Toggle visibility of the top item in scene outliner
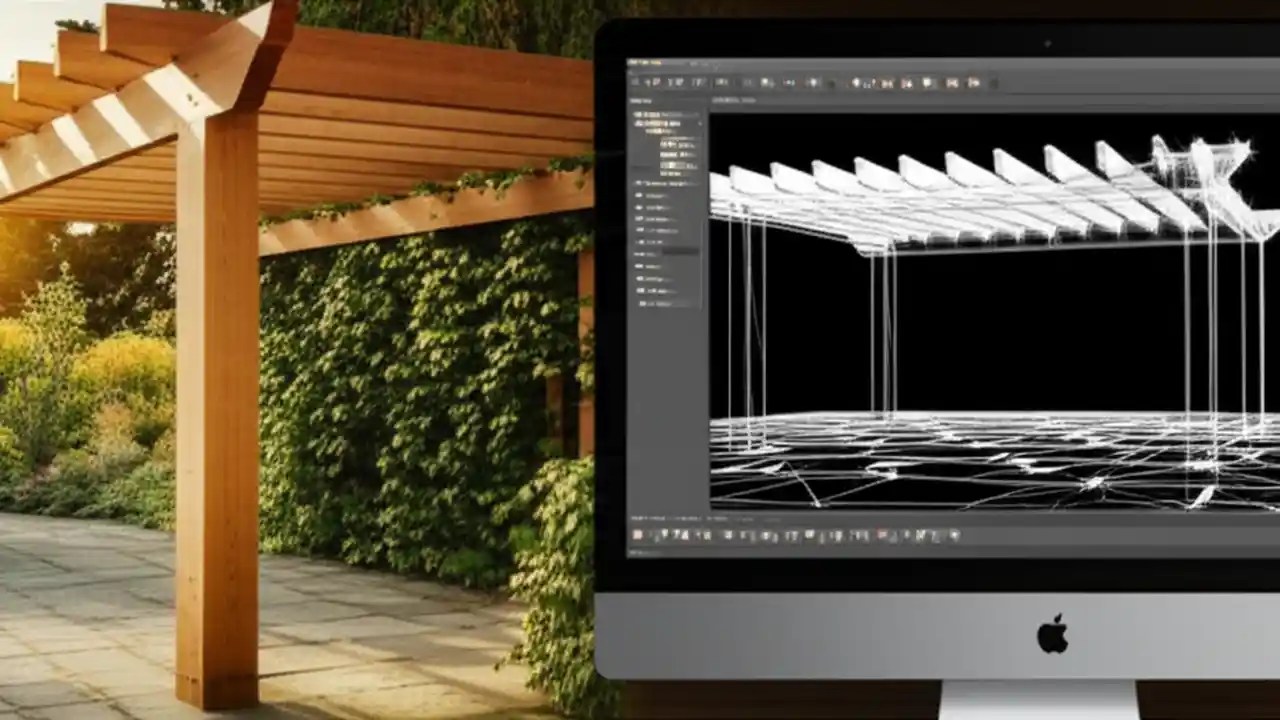The width and height of the screenshot is (1280, 720). click(x=636, y=113)
